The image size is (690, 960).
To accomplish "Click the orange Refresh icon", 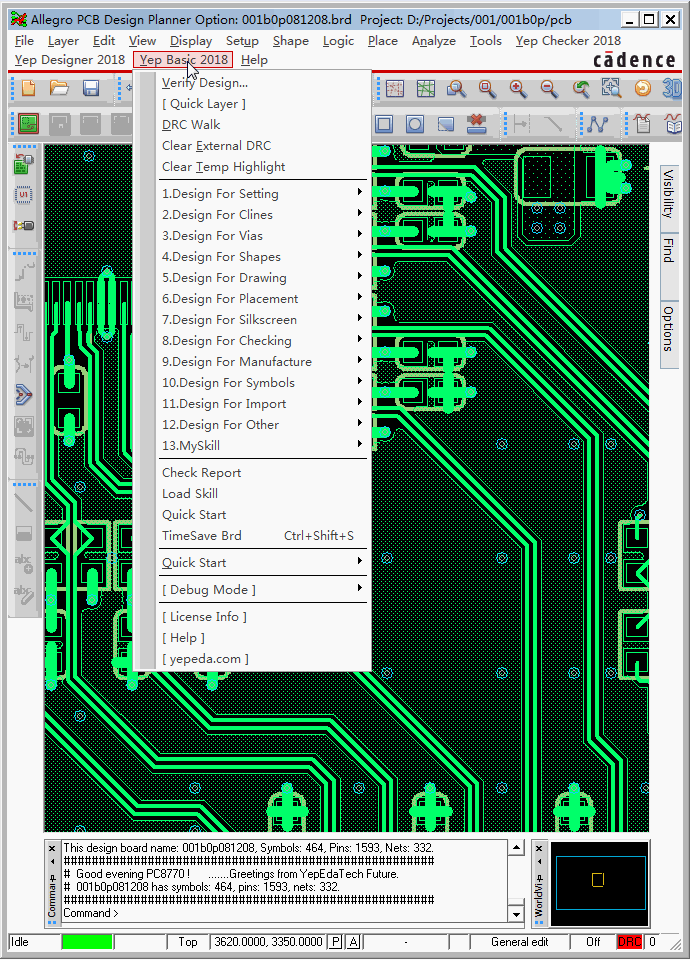I will tap(642, 88).
